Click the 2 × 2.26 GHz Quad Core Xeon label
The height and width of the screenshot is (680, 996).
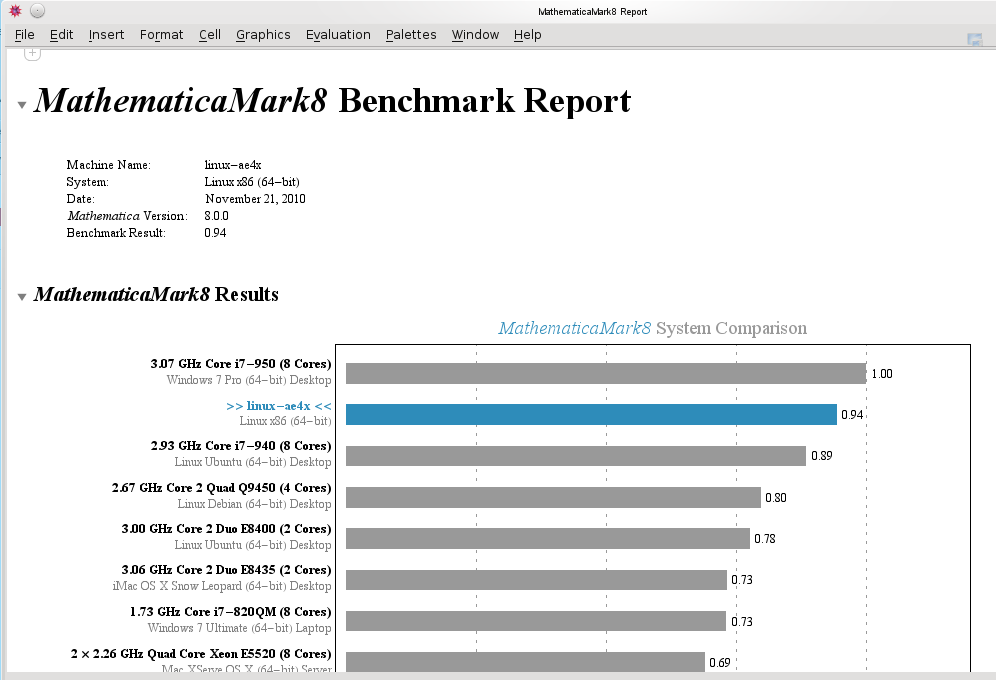[201, 654]
